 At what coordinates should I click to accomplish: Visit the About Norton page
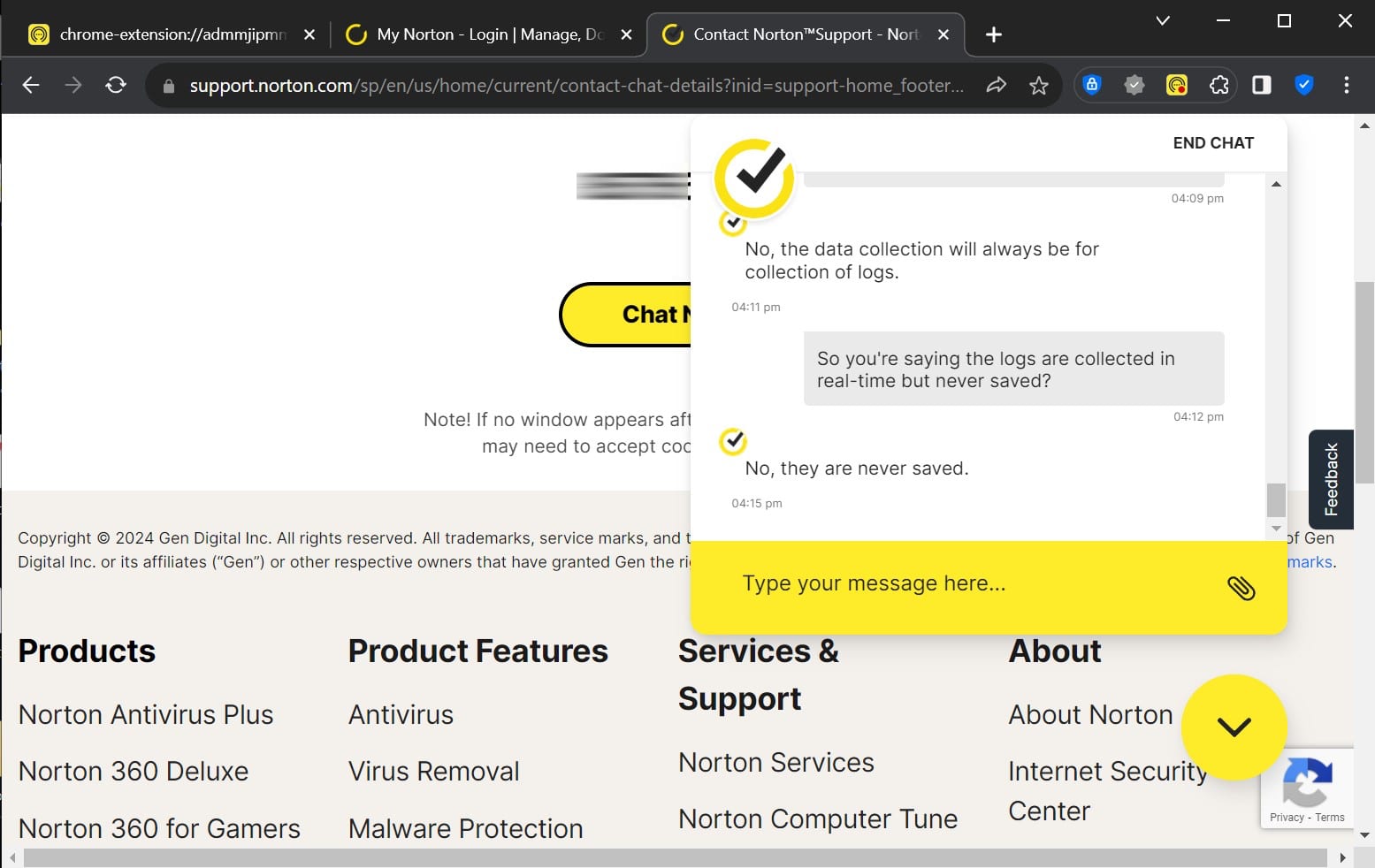click(1090, 714)
